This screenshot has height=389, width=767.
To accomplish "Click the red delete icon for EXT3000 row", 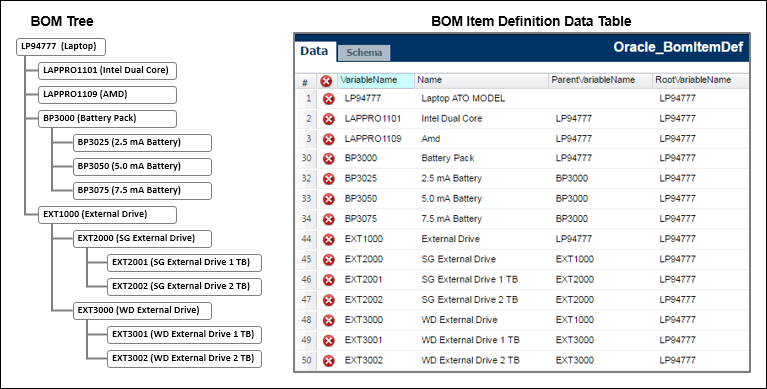I will [329, 320].
